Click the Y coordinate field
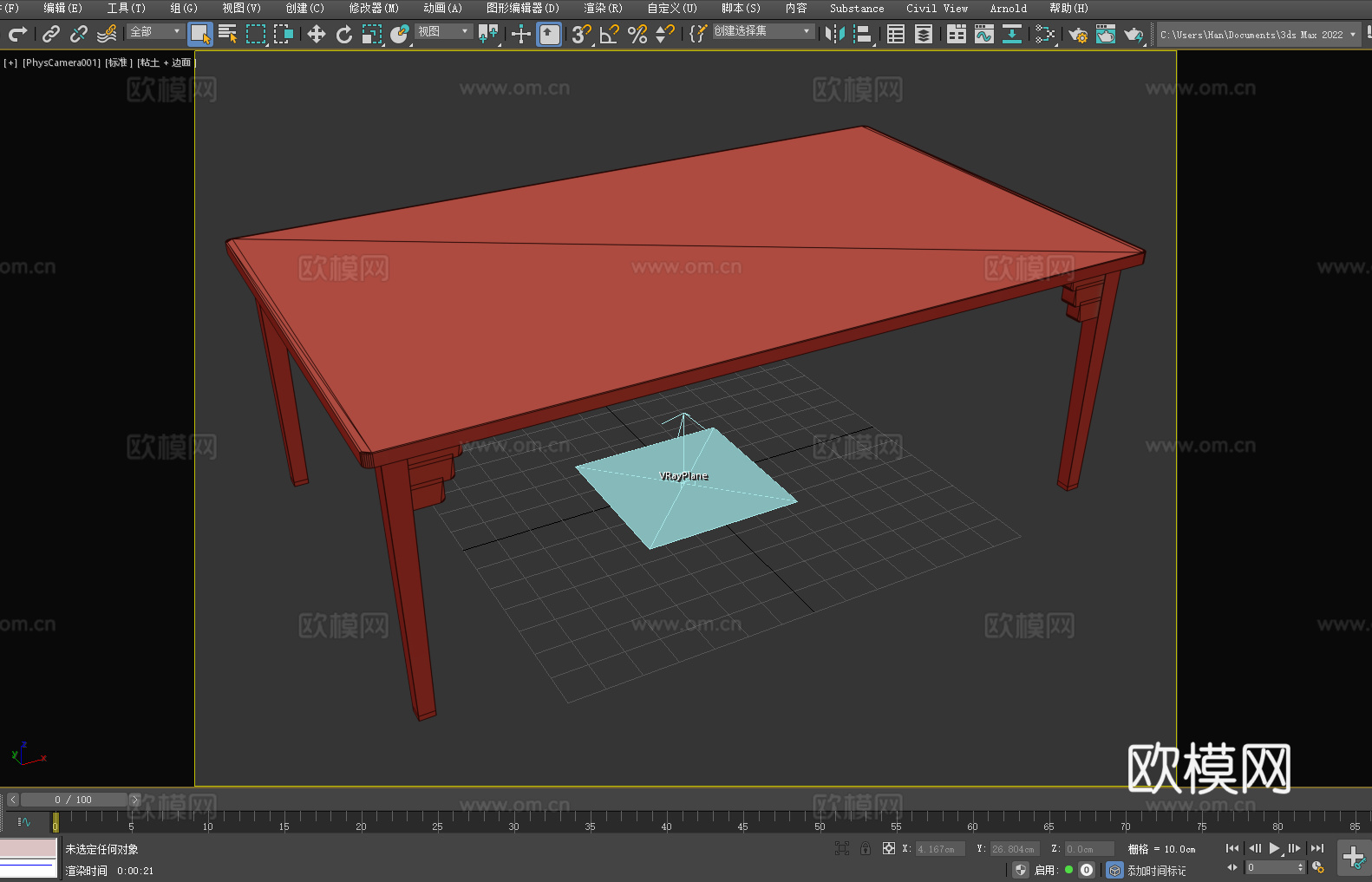The width and height of the screenshot is (1372, 882). point(1015,849)
